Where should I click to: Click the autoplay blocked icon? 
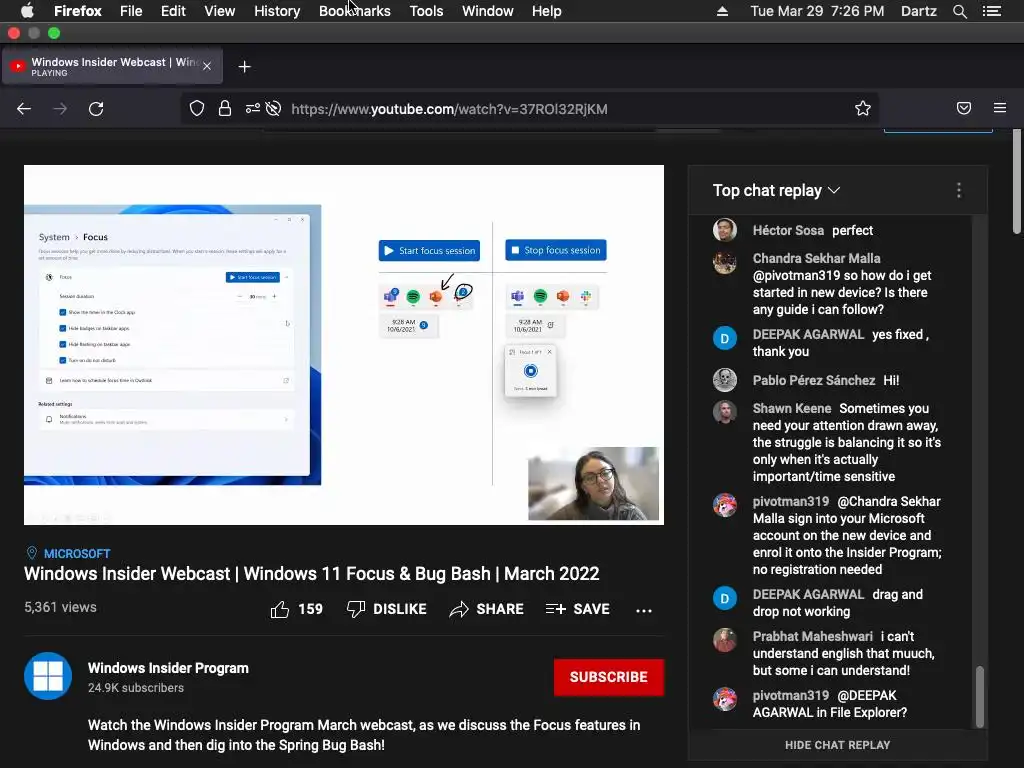tap(274, 108)
